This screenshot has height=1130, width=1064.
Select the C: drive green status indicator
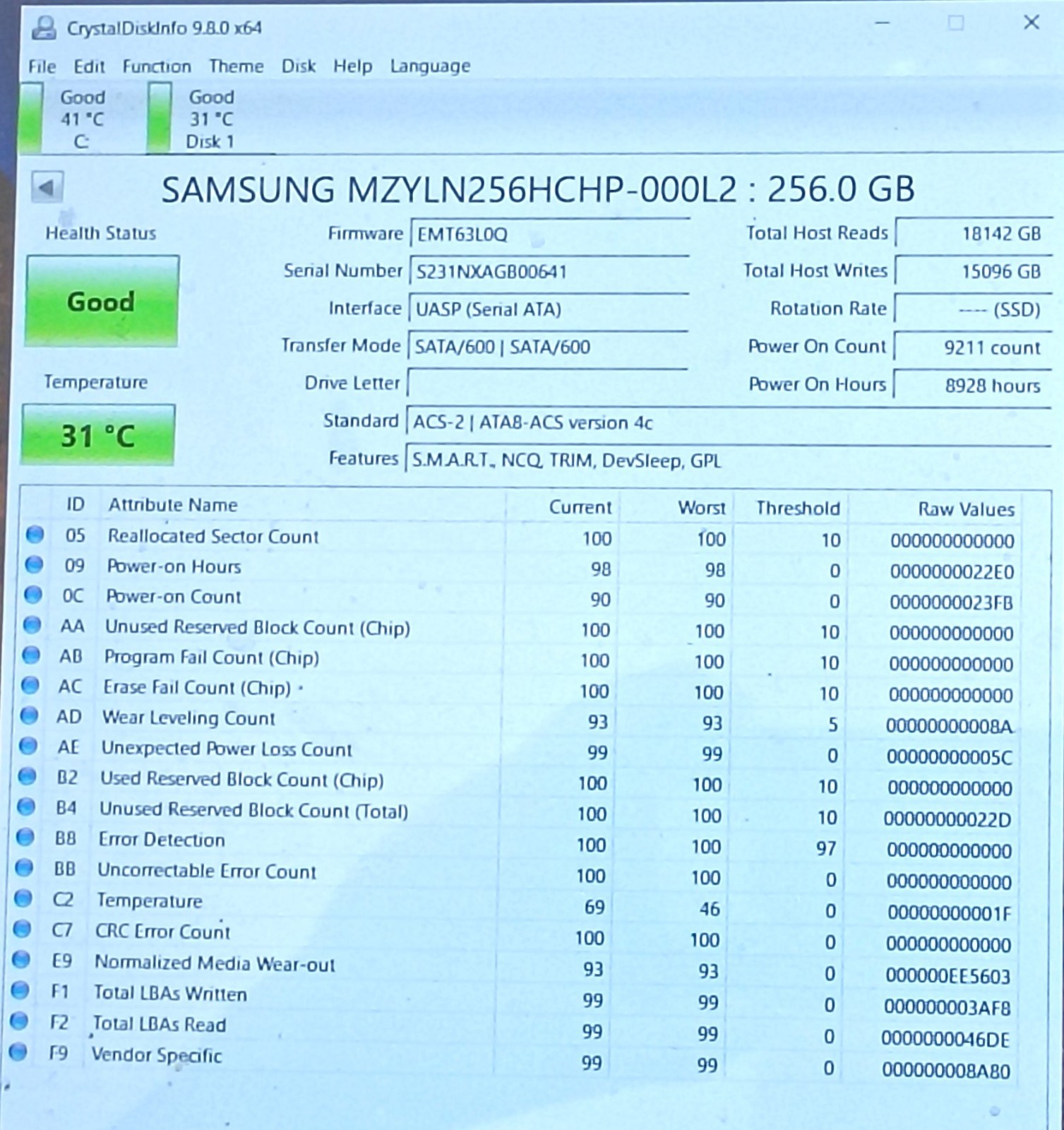coord(30,118)
